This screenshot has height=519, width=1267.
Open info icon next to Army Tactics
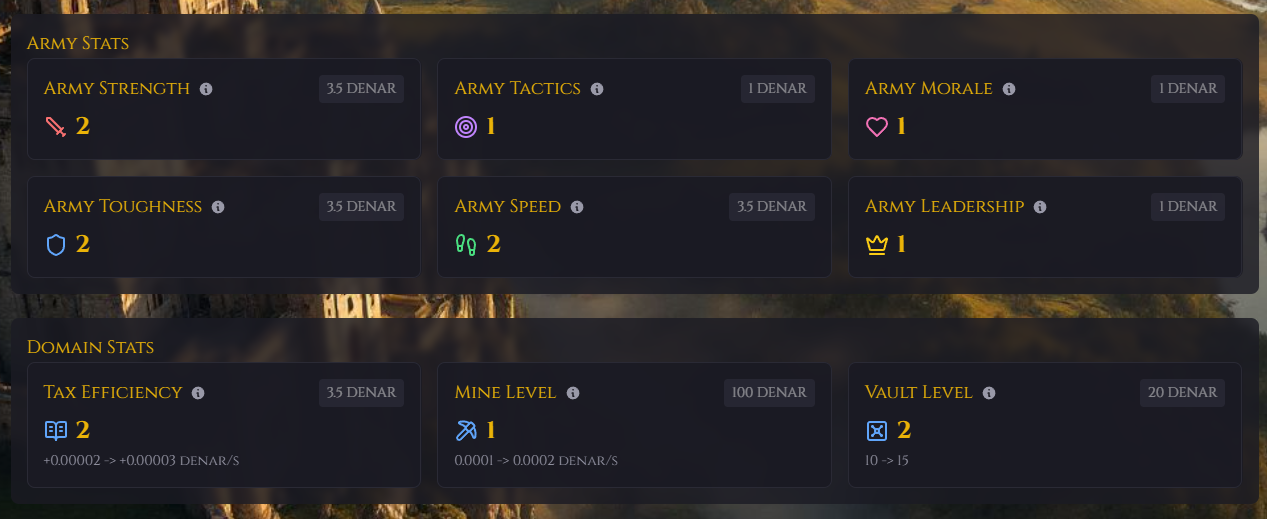pos(597,89)
